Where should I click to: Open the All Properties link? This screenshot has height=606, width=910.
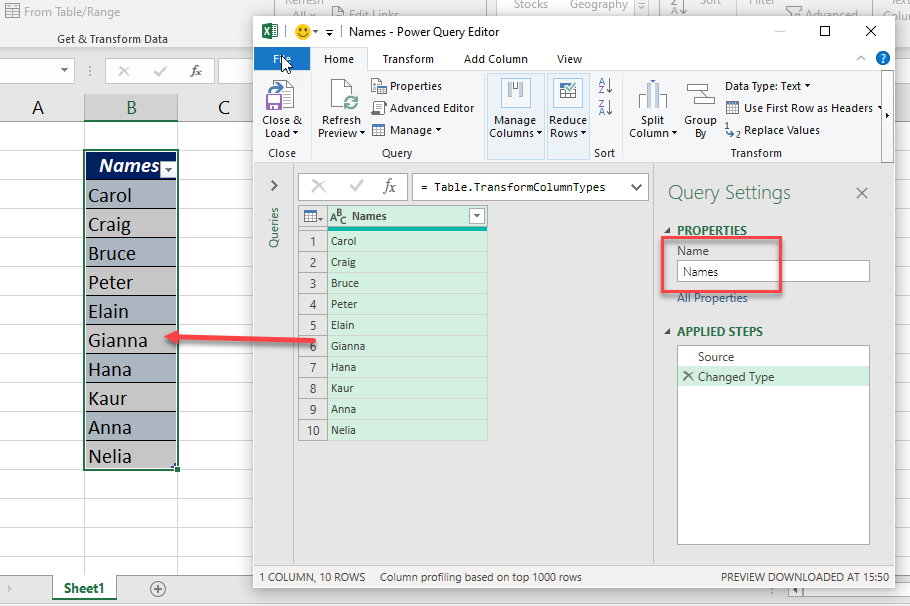[712, 298]
